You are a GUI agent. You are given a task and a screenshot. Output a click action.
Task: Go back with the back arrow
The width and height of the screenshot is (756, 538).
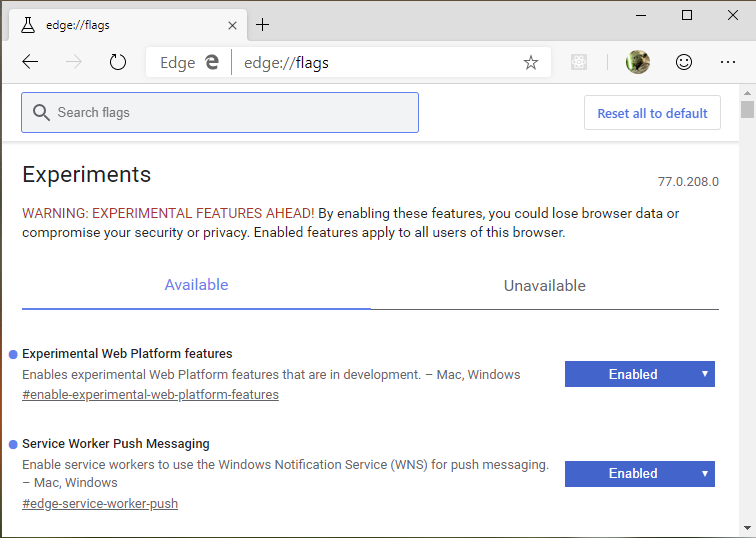[x=30, y=62]
